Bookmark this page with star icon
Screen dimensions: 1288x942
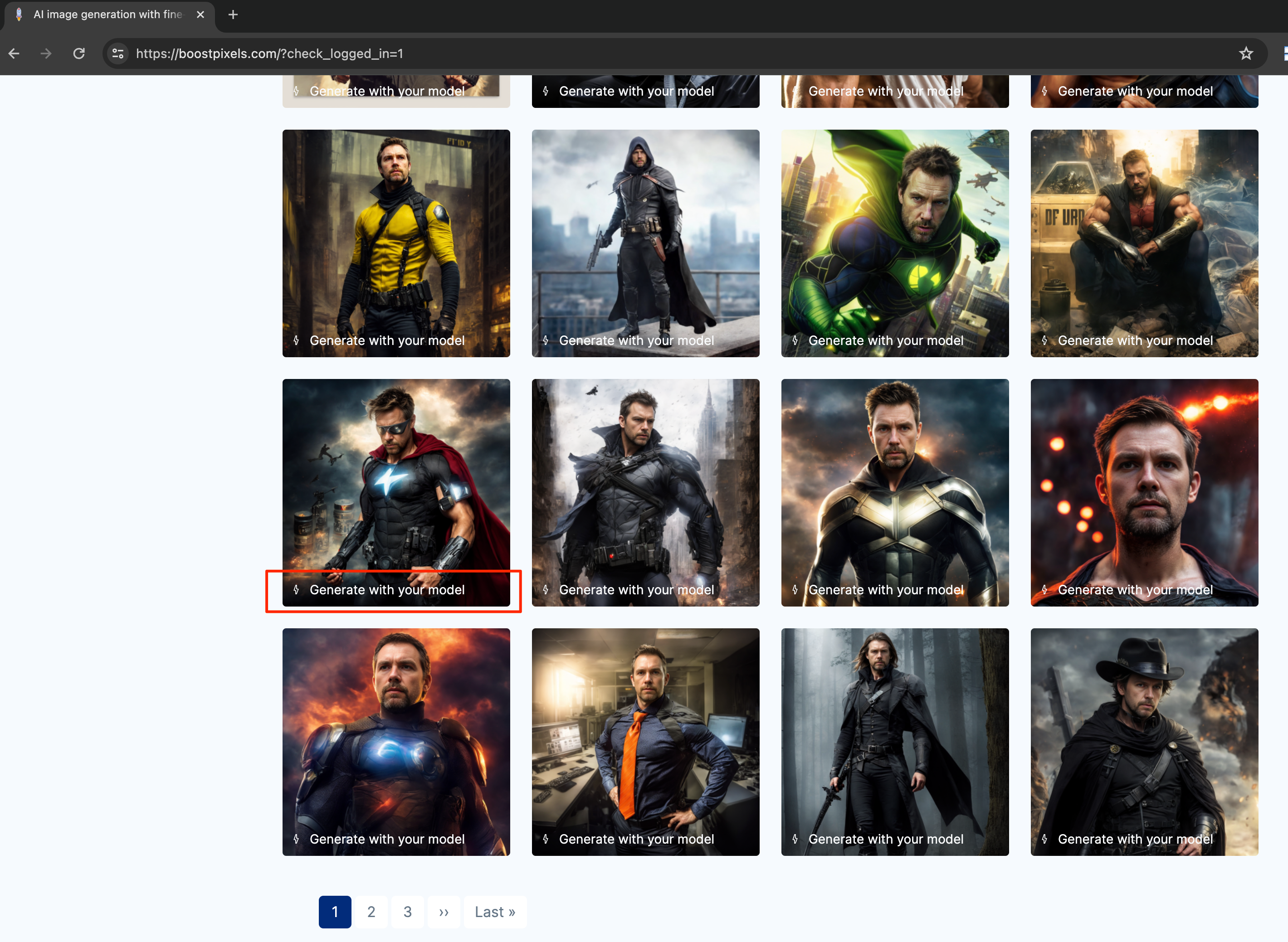(x=1246, y=53)
